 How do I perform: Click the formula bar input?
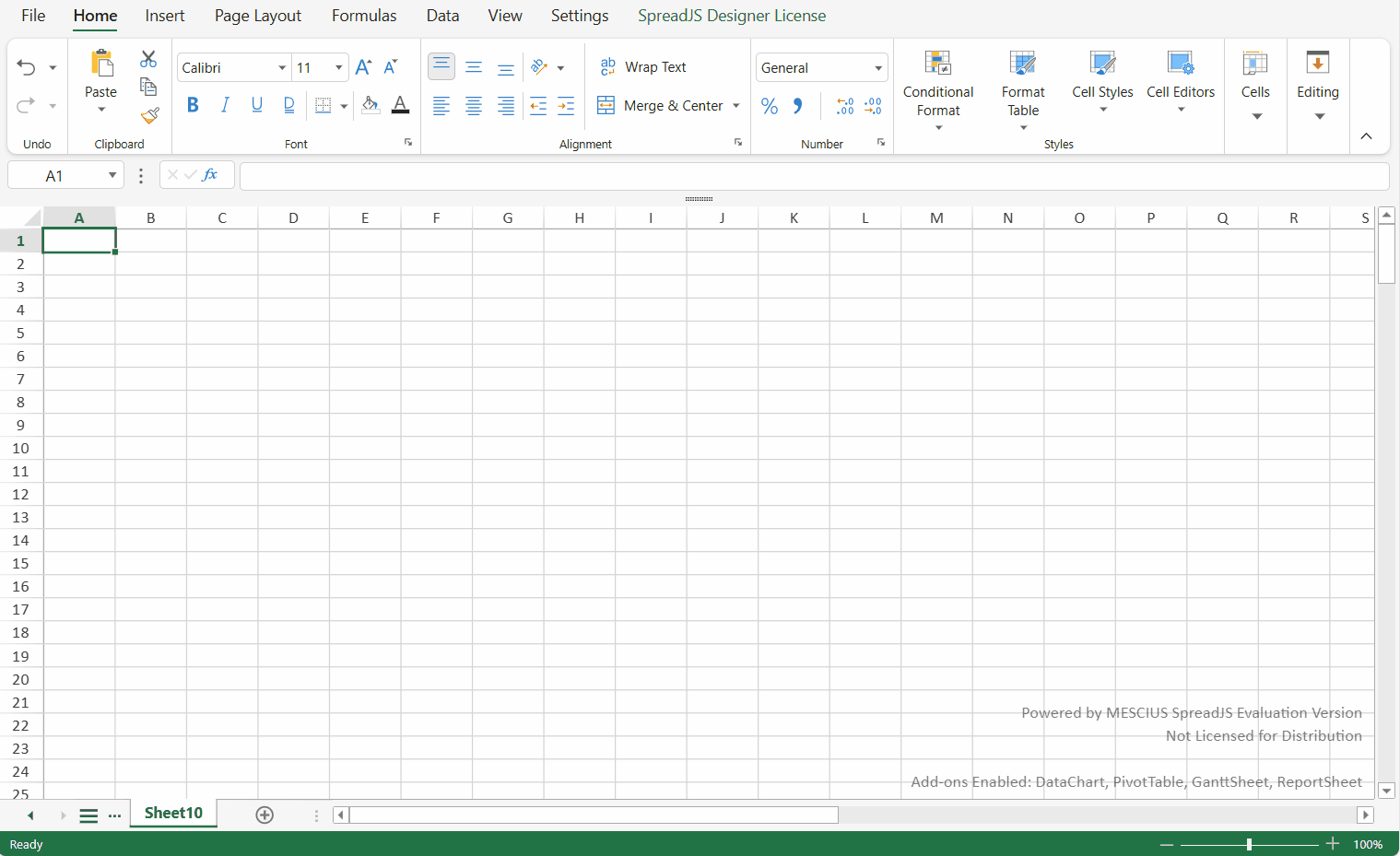[814, 175]
